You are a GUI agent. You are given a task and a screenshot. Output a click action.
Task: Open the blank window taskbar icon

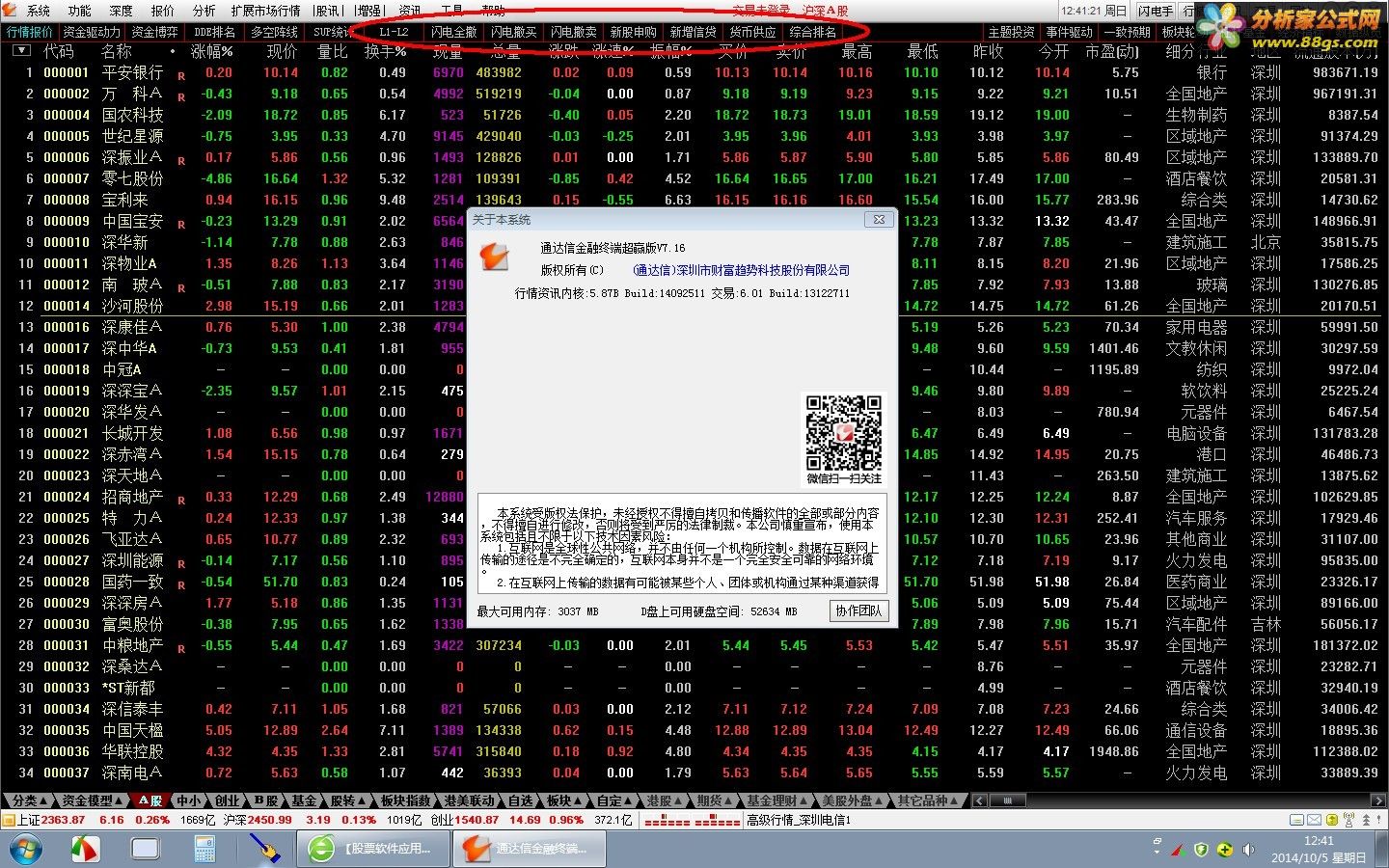(x=146, y=849)
